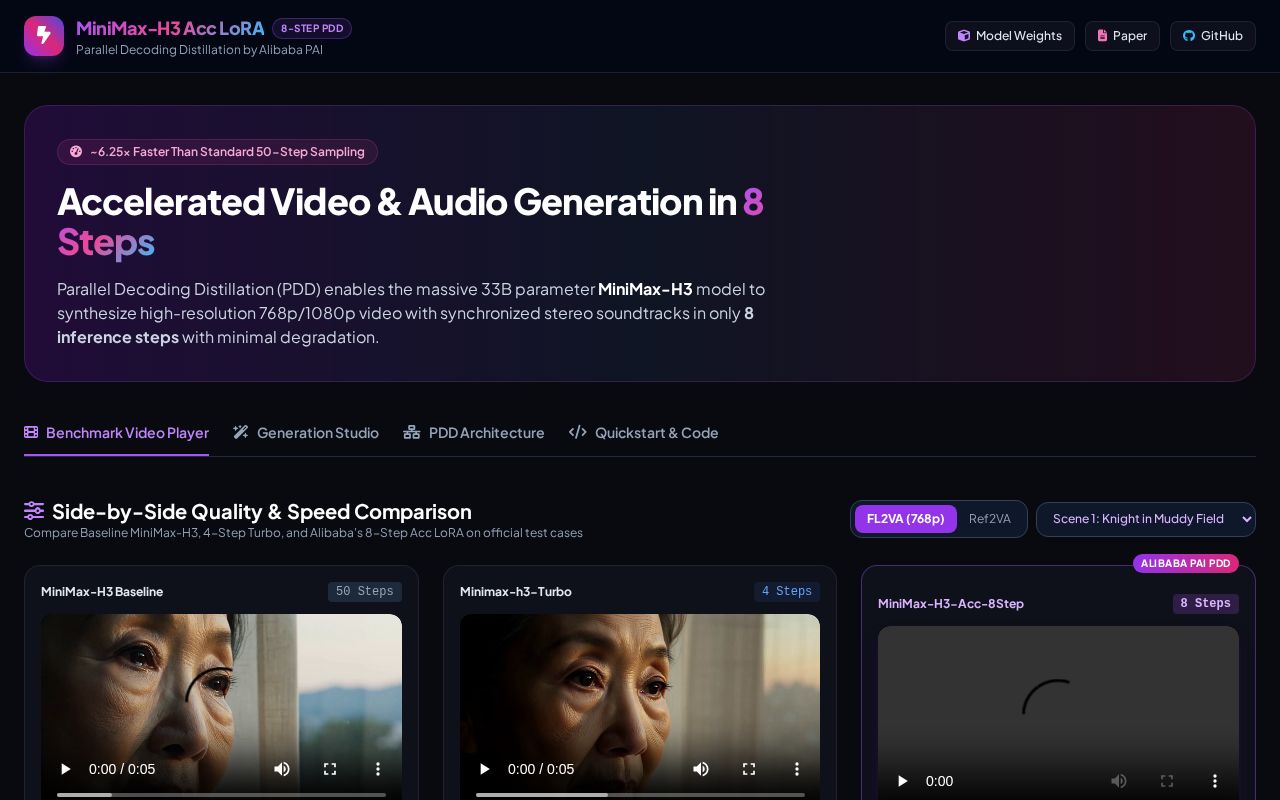Click the 6.25x Faster Than Standard badge

(x=217, y=152)
